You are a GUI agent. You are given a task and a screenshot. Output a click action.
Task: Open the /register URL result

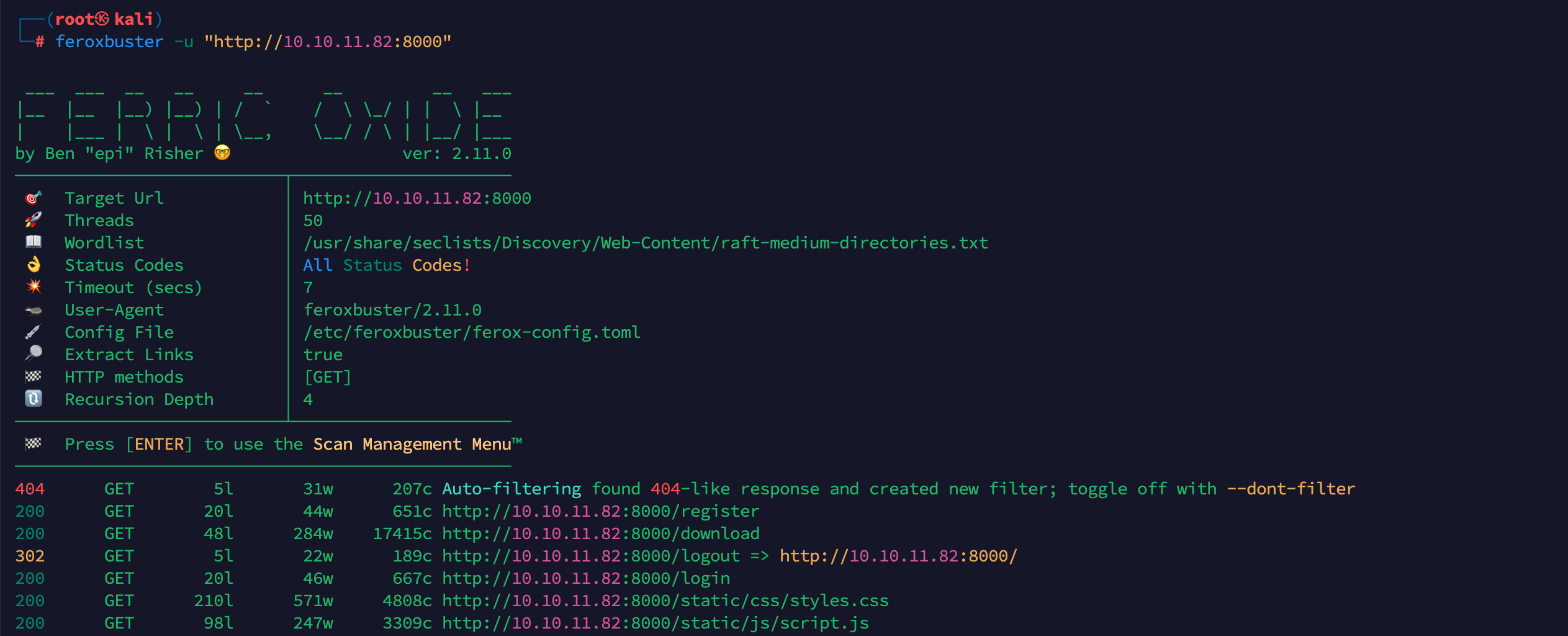tap(601, 511)
